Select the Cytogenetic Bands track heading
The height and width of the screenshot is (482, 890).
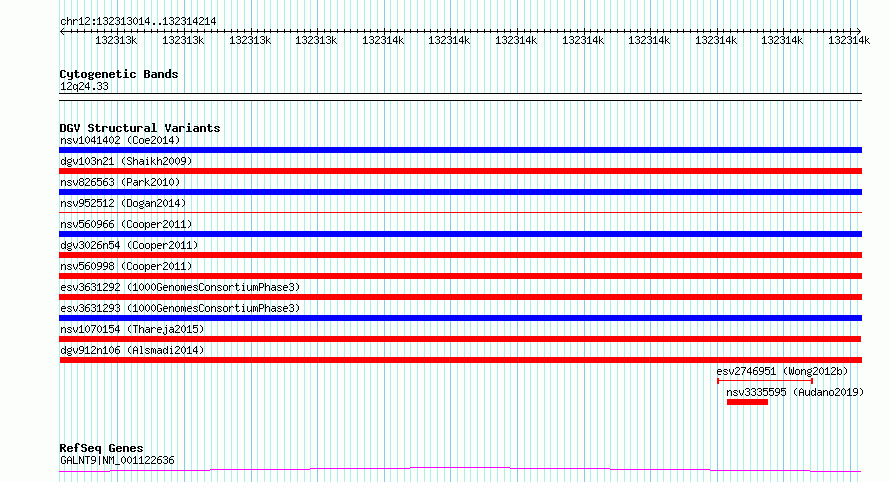point(119,74)
